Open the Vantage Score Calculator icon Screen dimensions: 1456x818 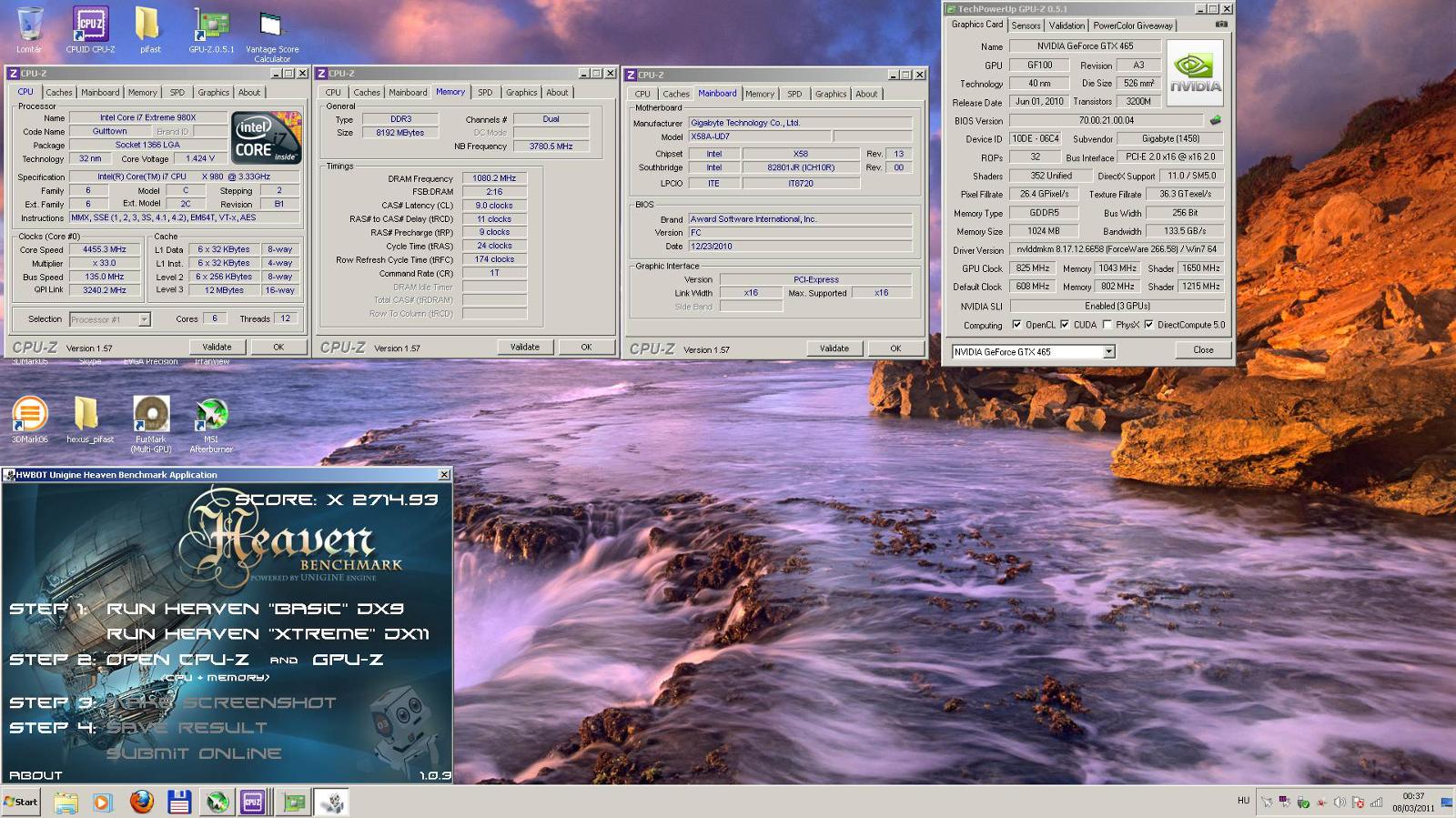272,35
